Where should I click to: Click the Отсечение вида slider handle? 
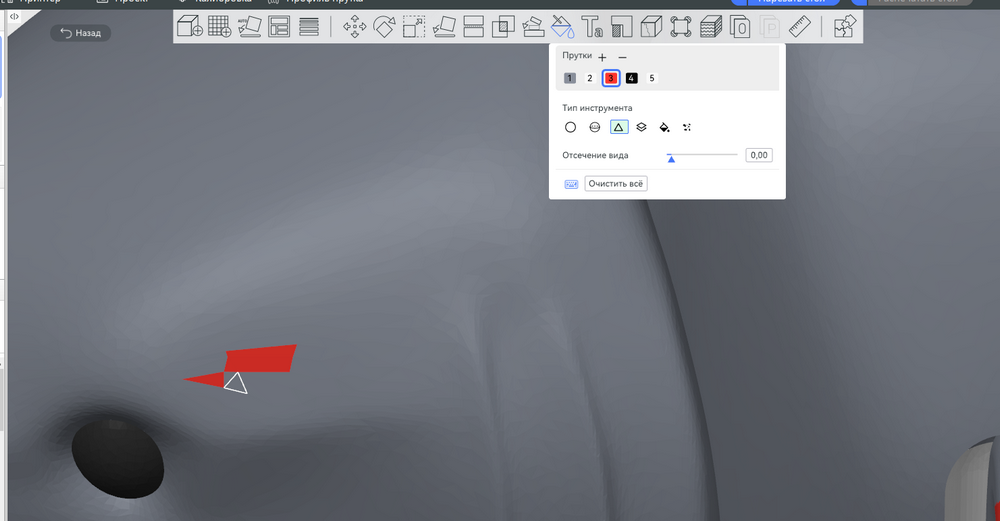671,158
